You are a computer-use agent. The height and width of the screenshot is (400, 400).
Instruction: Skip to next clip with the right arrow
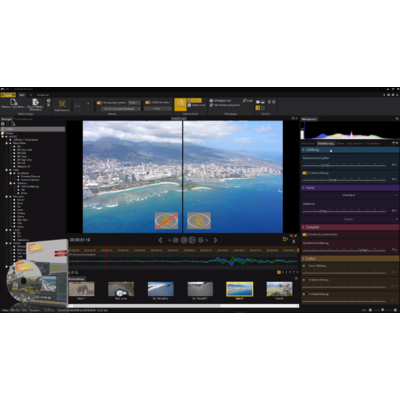pyautogui.click(x=215, y=240)
